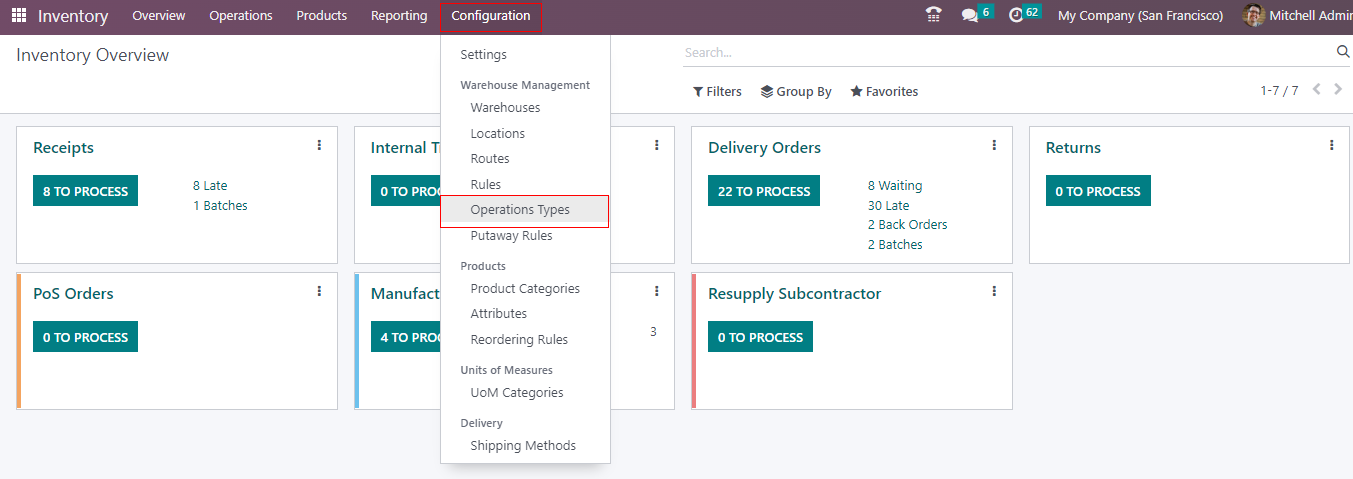Screen dimensions: 1353x479
Task: Open the 2 Back Orders link
Action: point(907,225)
